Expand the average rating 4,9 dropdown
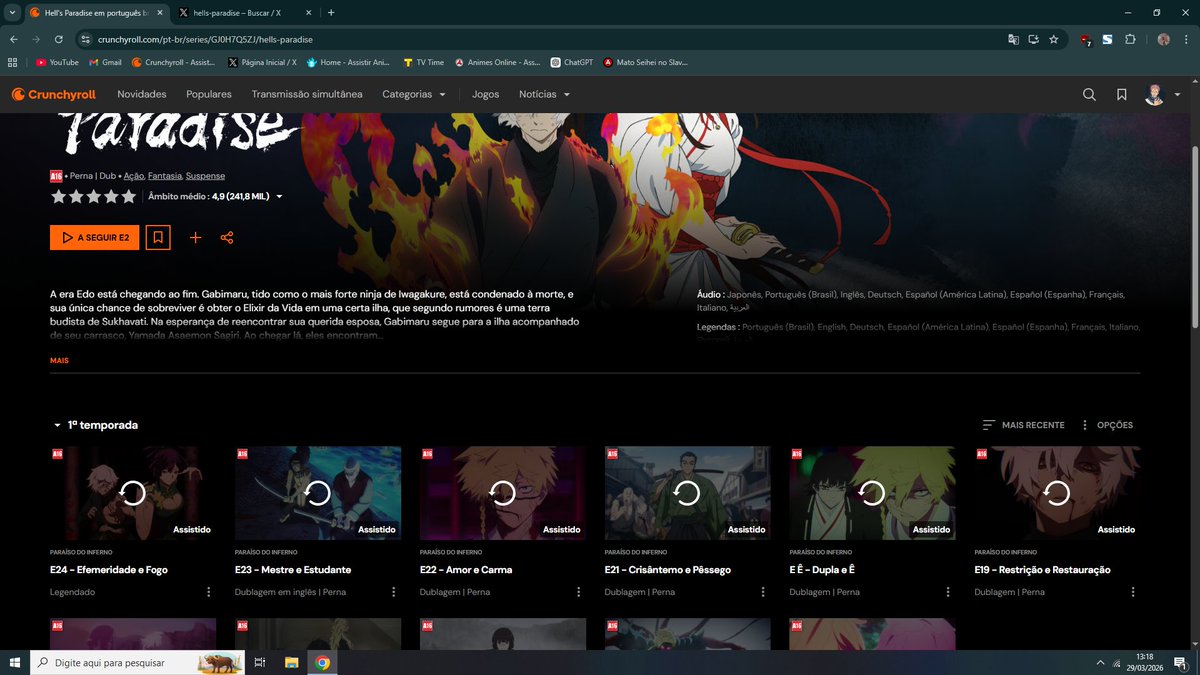This screenshot has height=675, width=1200. 279,197
